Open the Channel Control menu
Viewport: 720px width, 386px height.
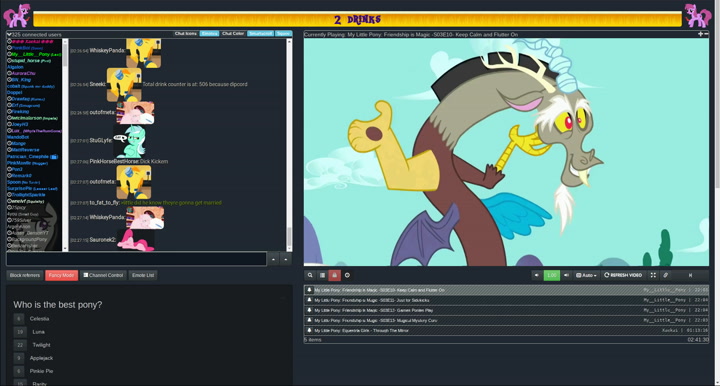103,275
